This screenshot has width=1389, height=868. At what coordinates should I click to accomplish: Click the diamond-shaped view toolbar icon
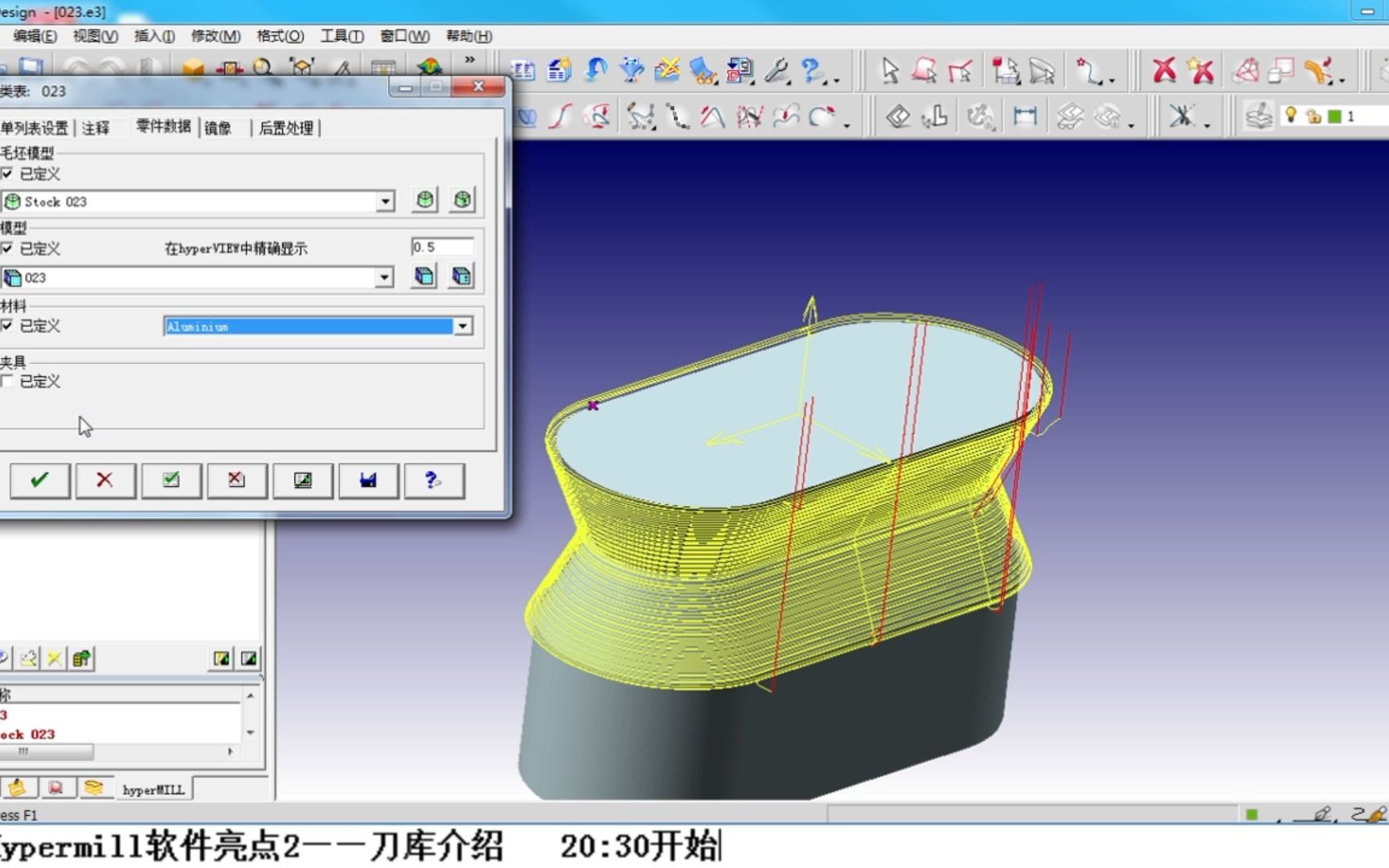click(x=898, y=117)
